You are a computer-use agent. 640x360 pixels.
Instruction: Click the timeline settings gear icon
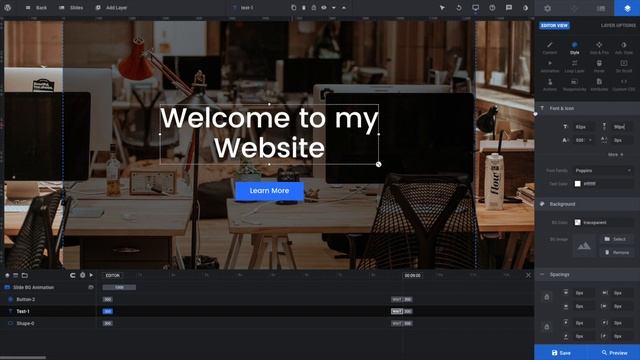click(82, 275)
